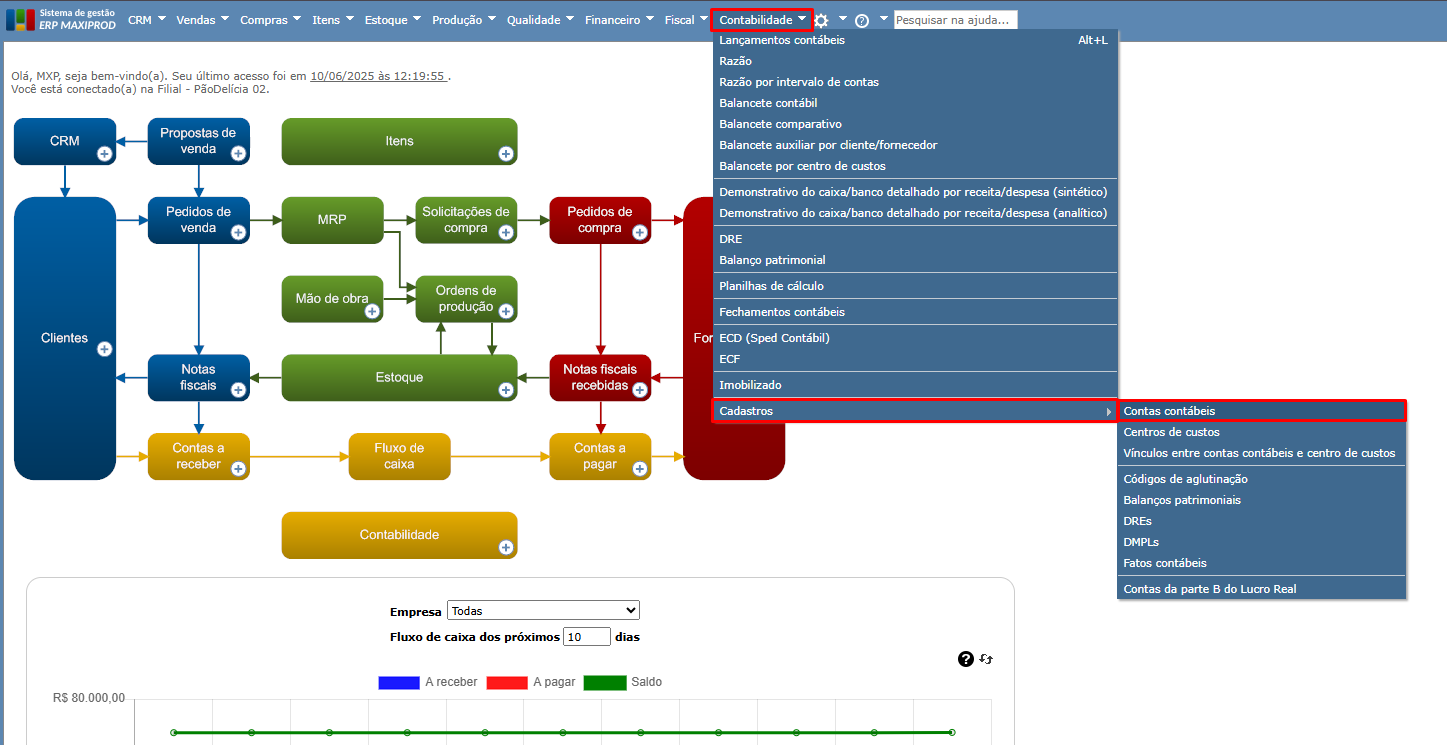Refresh the cash flow chart
The height and width of the screenshot is (745, 1447).
click(986, 659)
